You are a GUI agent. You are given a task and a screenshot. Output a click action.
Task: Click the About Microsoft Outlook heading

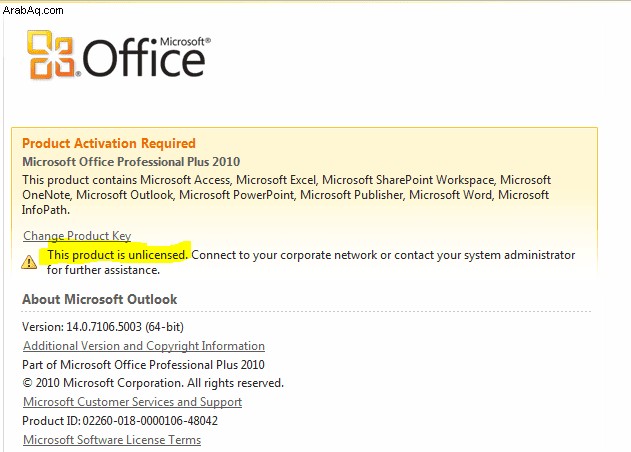coord(99,299)
